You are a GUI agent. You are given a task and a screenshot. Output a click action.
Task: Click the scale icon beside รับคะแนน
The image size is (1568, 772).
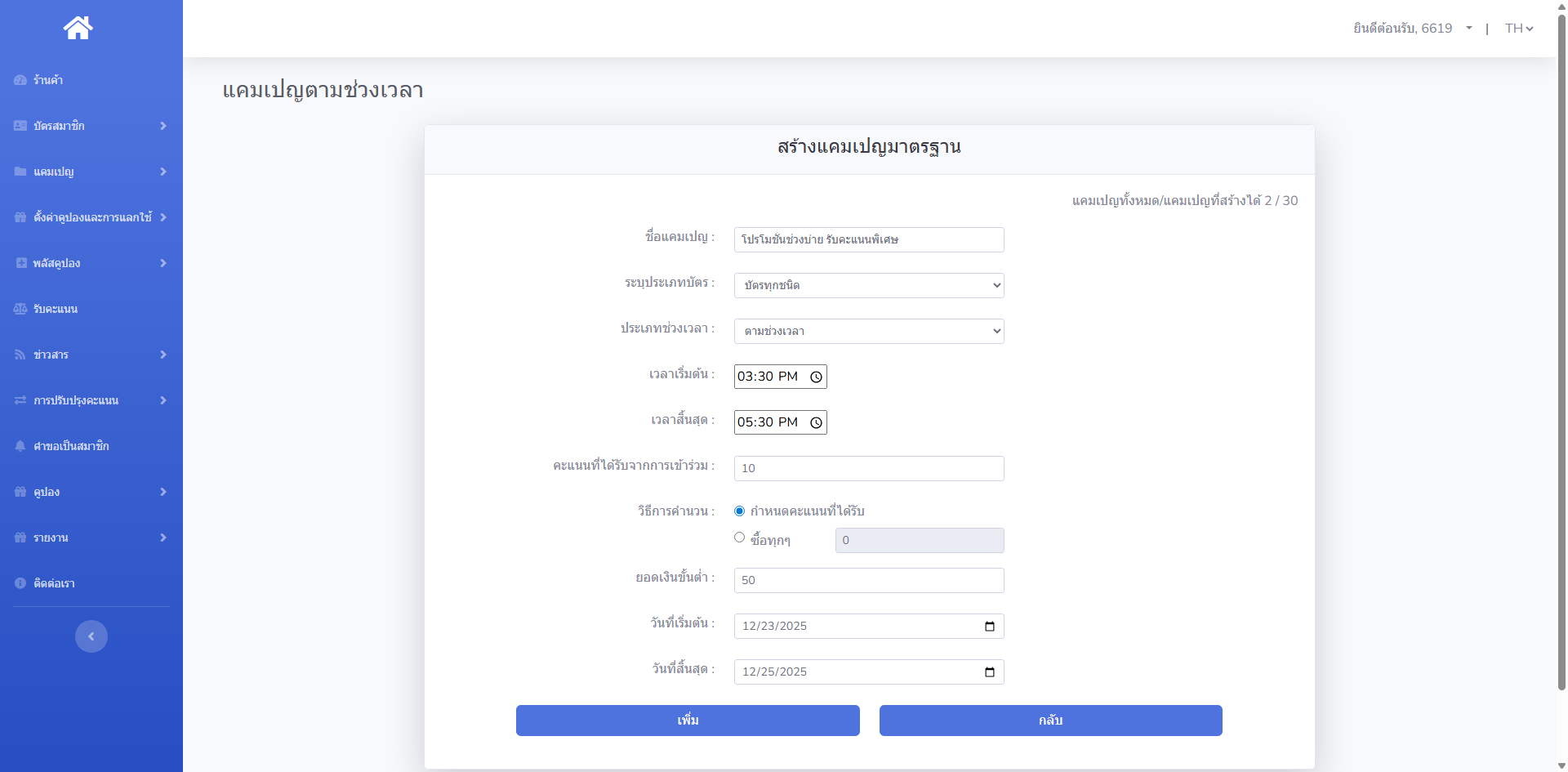click(20, 309)
